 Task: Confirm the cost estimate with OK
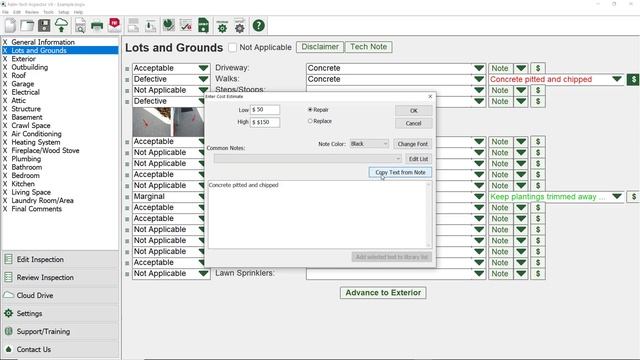(x=413, y=111)
